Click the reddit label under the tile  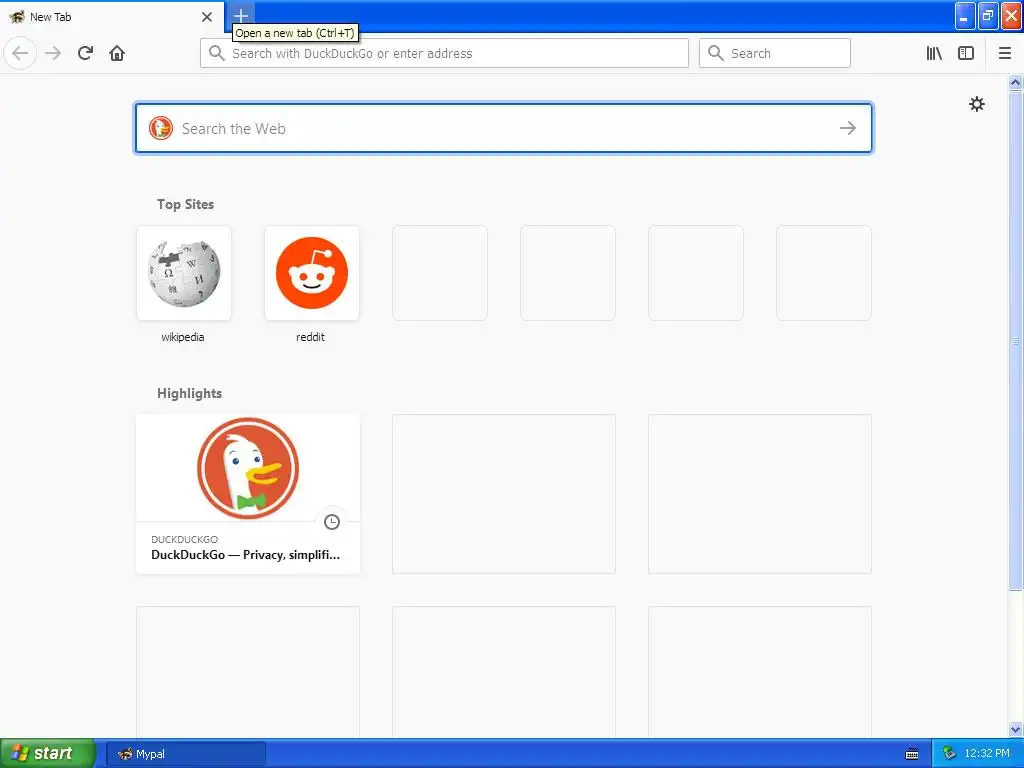pyautogui.click(x=310, y=337)
